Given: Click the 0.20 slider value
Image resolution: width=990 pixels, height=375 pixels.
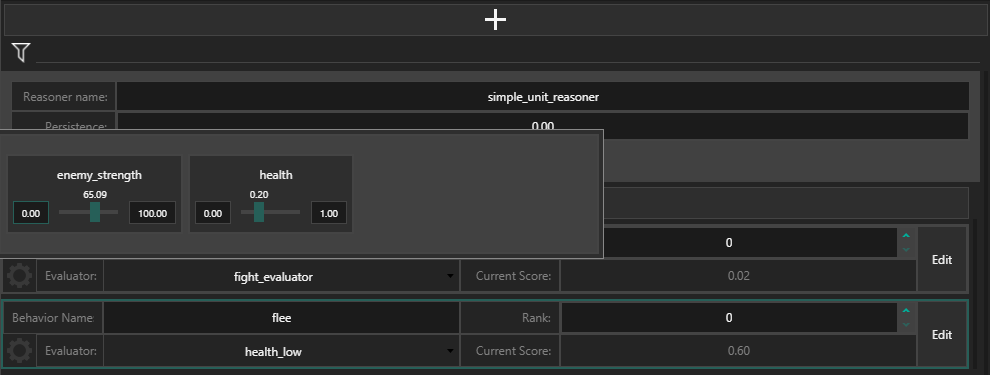Looking at the screenshot, I should click(x=259, y=194).
